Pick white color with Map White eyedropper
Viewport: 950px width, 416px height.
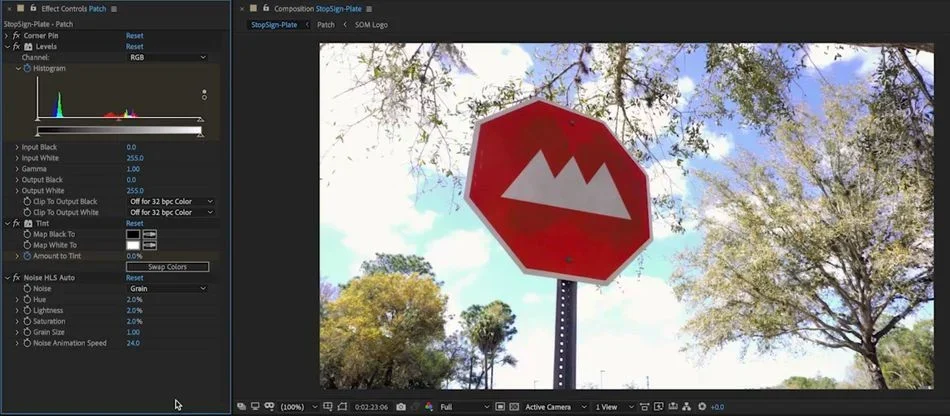pyautogui.click(x=149, y=245)
